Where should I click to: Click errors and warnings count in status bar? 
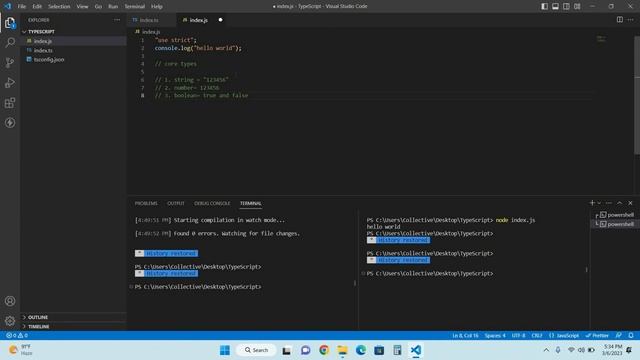17,335
